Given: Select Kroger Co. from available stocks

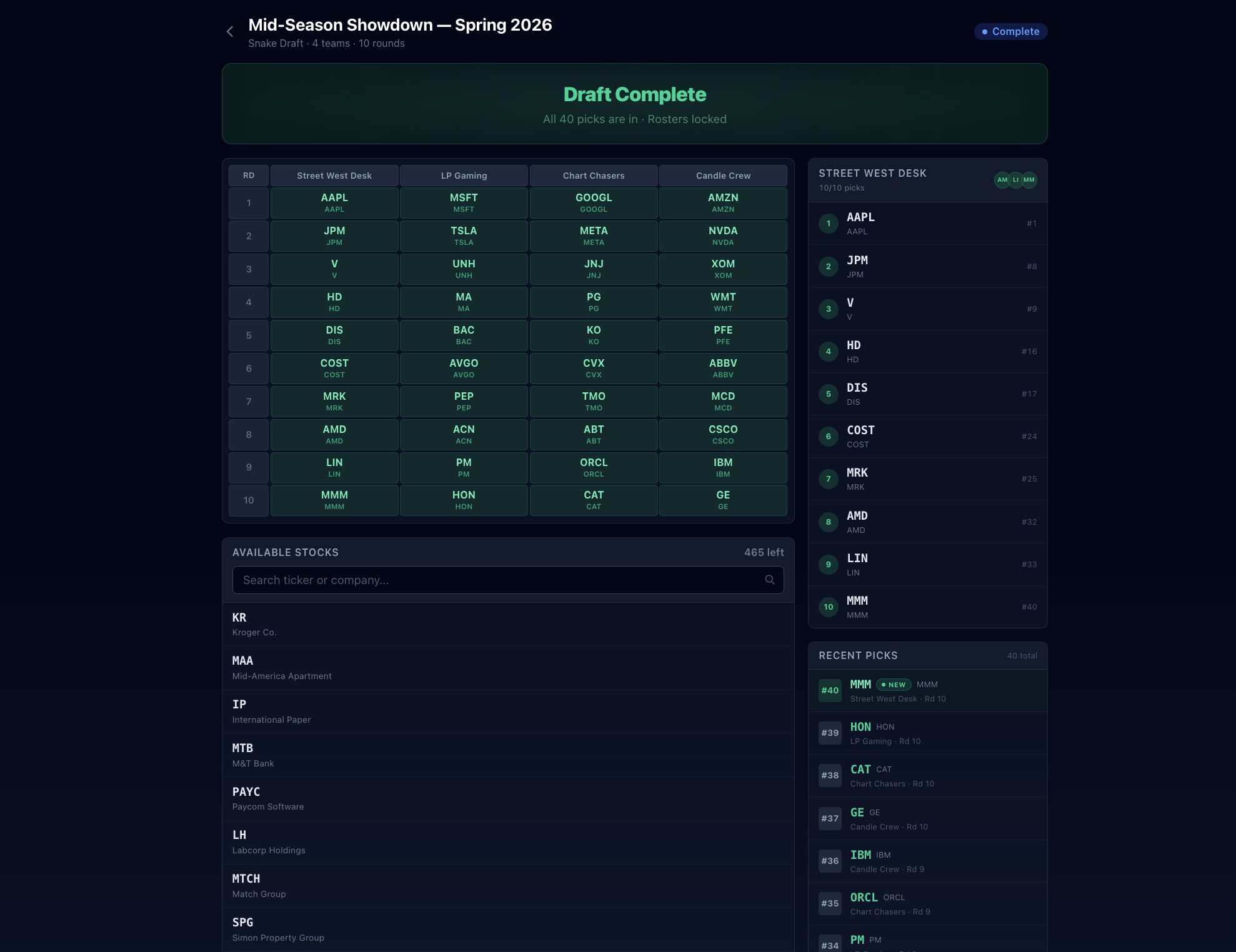Looking at the screenshot, I should point(507,624).
